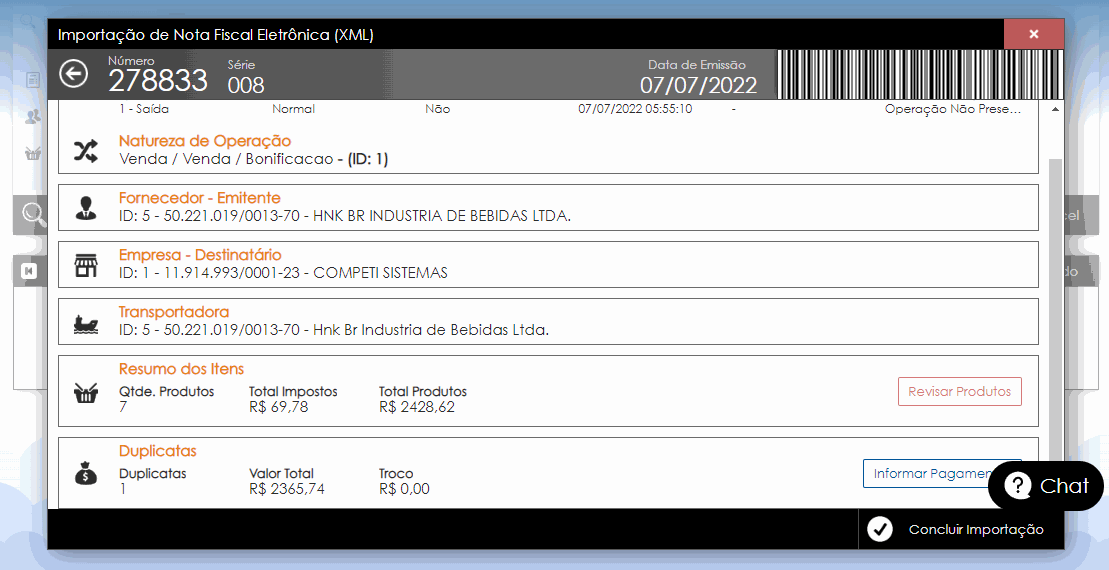Click the 'Operação Não Prese...' cell
The height and width of the screenshot is (570, 1109).
pyautogui.click(x=953, y=110)
